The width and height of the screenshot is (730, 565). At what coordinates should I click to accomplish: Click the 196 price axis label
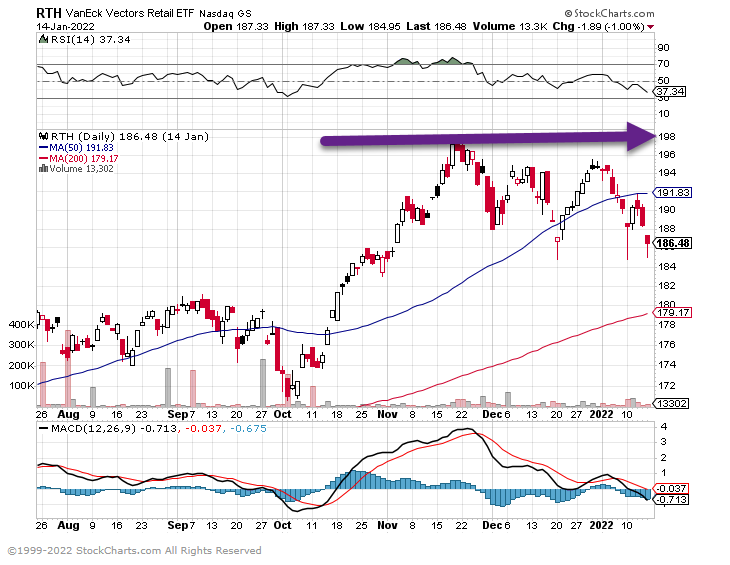[x=666, y=155]
